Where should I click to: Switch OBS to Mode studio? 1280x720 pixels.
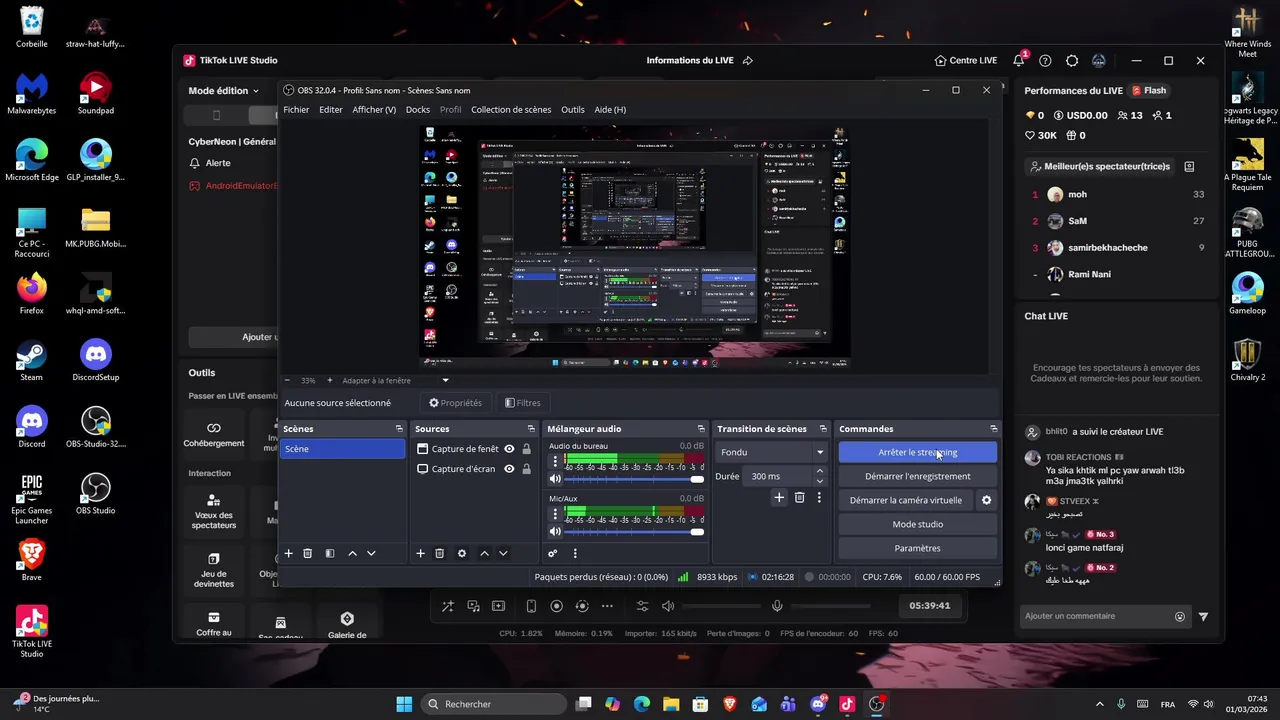(918, 524)
